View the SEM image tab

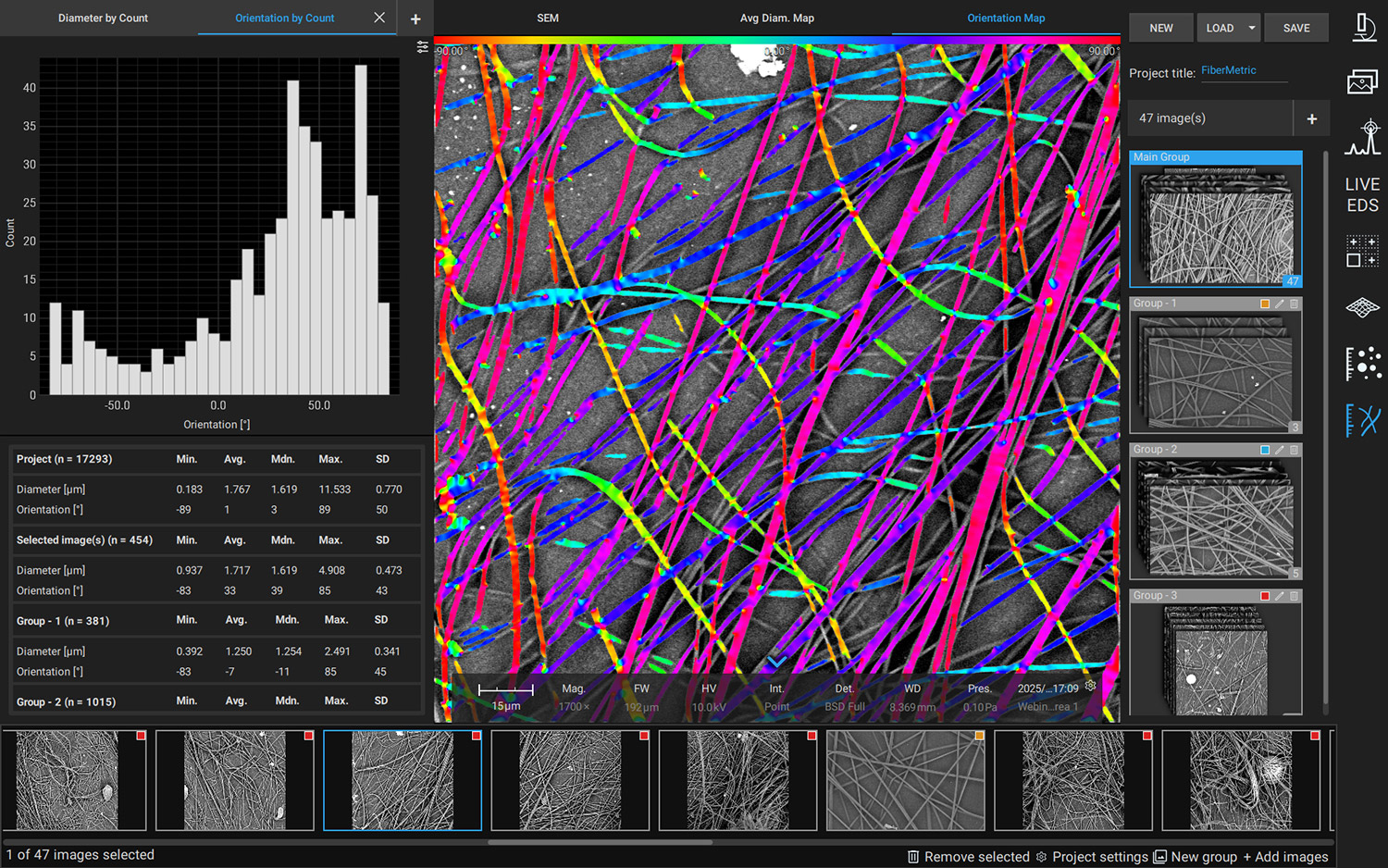click(x=548, y=19)
